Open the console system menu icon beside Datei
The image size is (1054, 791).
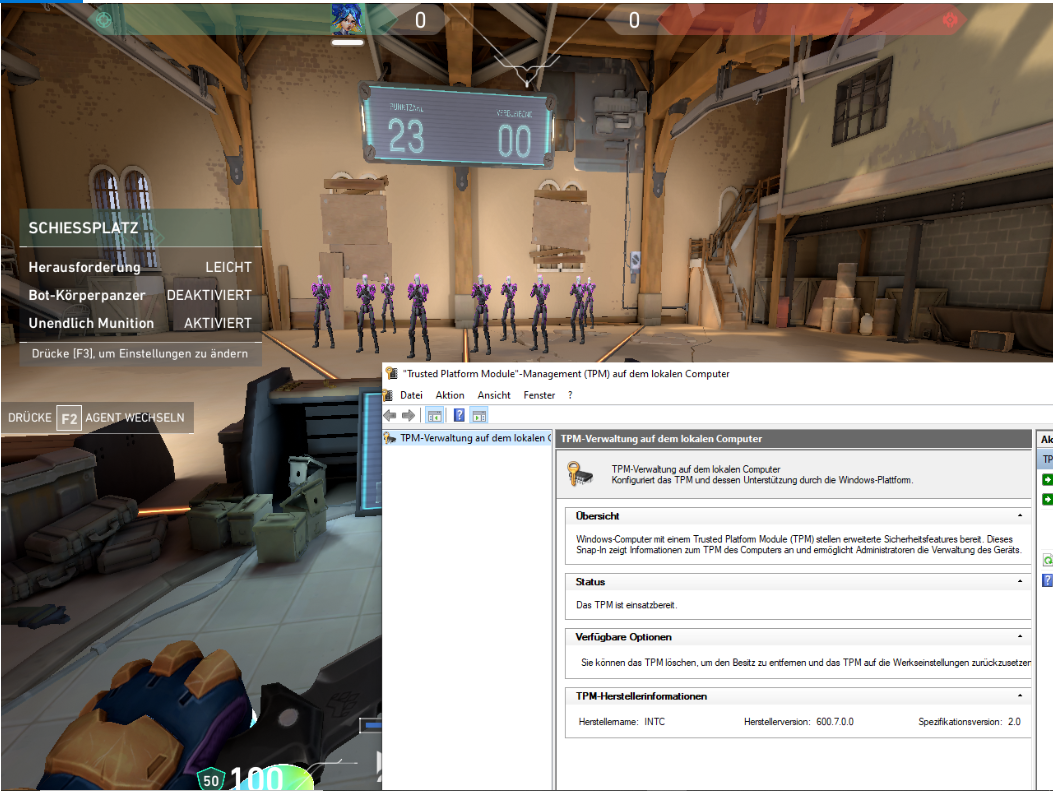[x=387, y=395]
